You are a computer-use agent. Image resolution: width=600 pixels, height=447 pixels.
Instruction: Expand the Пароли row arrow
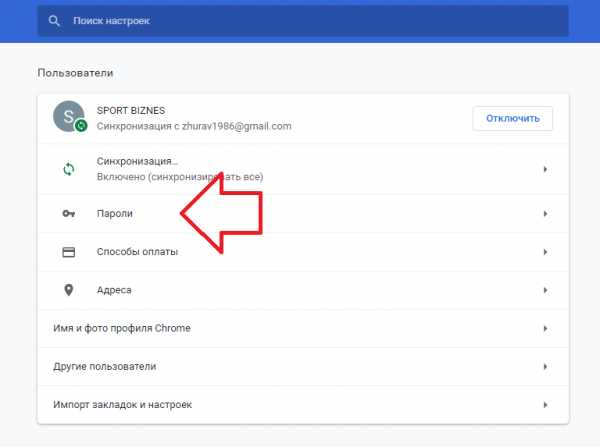545,214
